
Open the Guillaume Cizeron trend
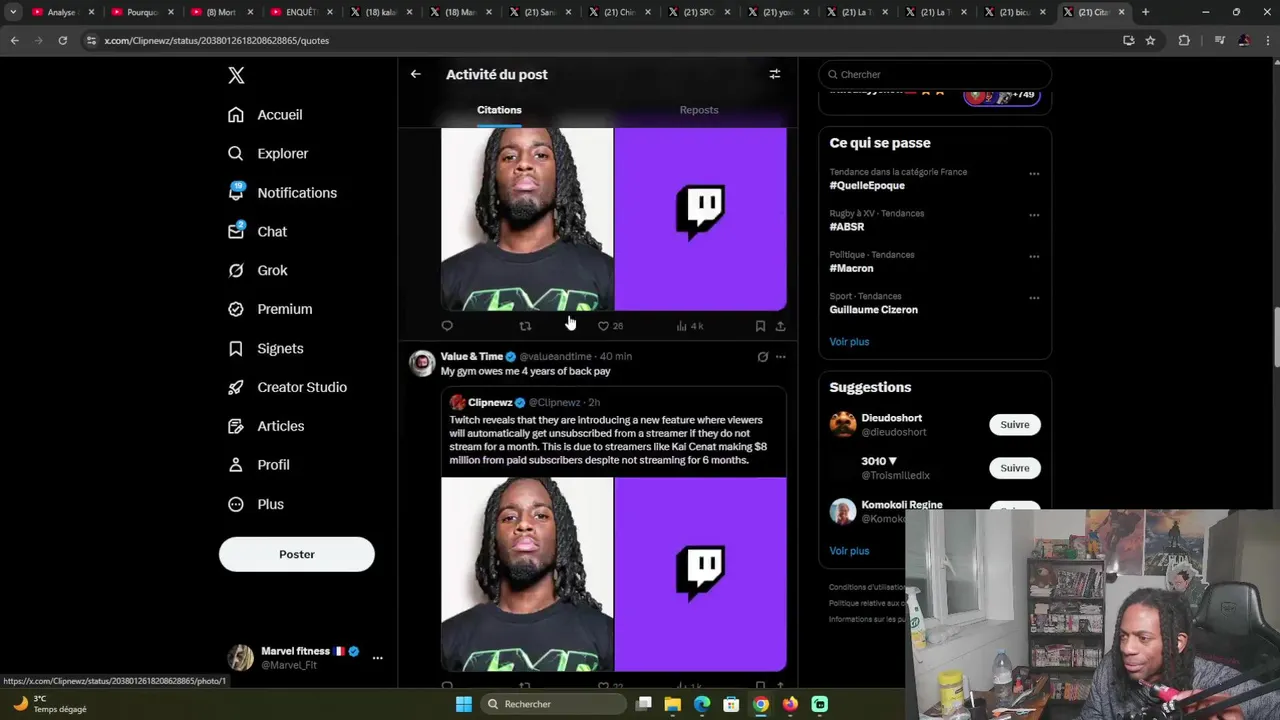873,310
